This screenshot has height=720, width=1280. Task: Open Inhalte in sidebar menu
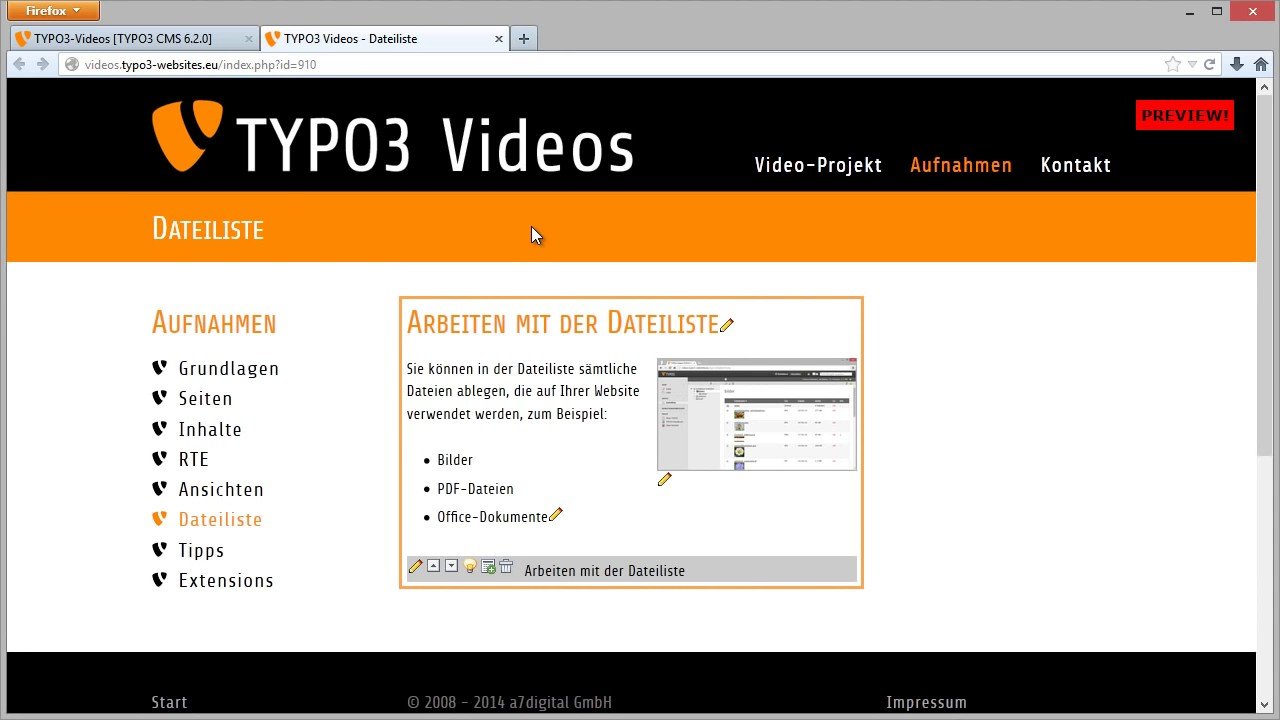tap(210, 429)
